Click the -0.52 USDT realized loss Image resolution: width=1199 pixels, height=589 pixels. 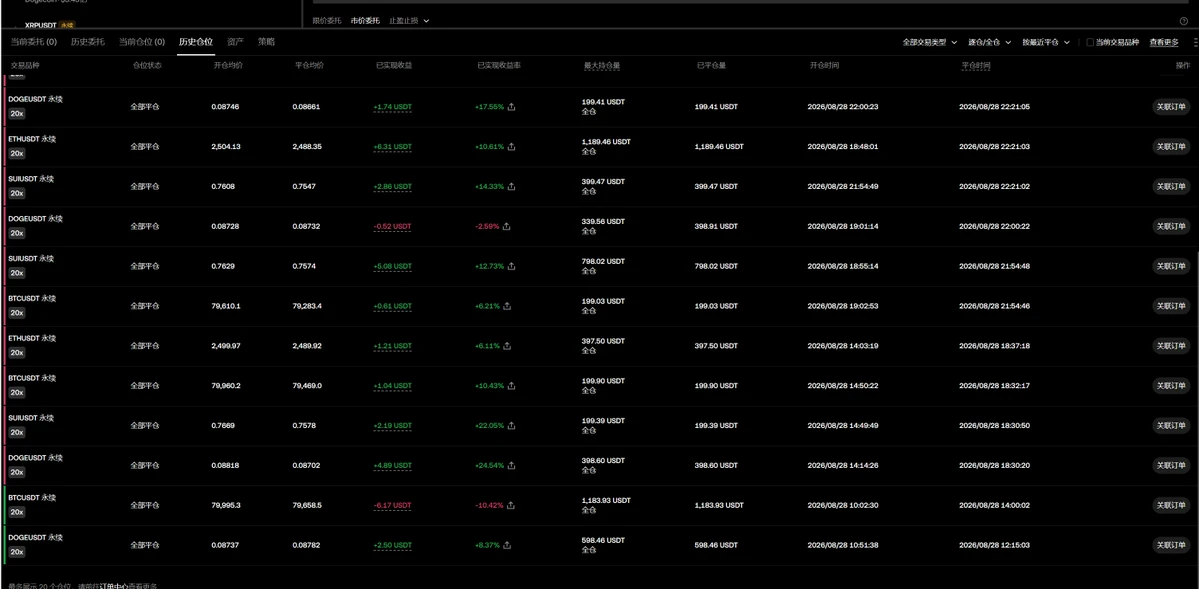coord(392,226)
